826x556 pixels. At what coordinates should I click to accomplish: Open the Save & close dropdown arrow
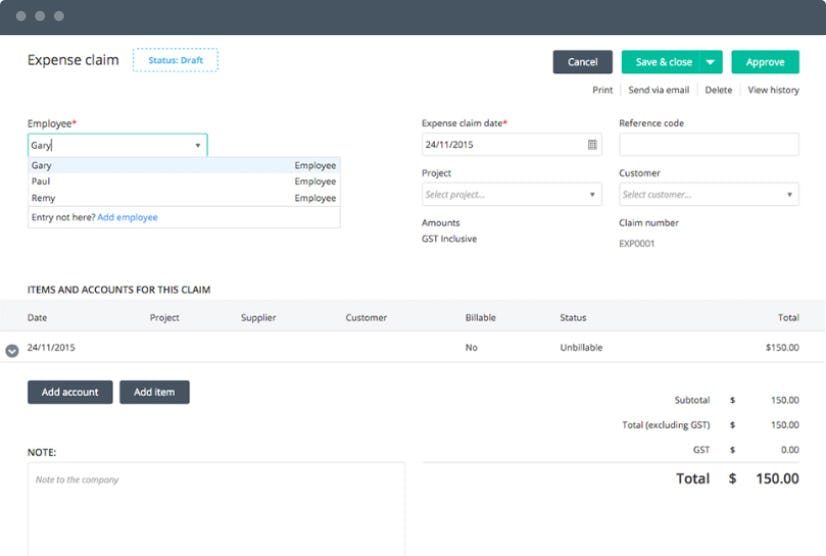(710, 62)
